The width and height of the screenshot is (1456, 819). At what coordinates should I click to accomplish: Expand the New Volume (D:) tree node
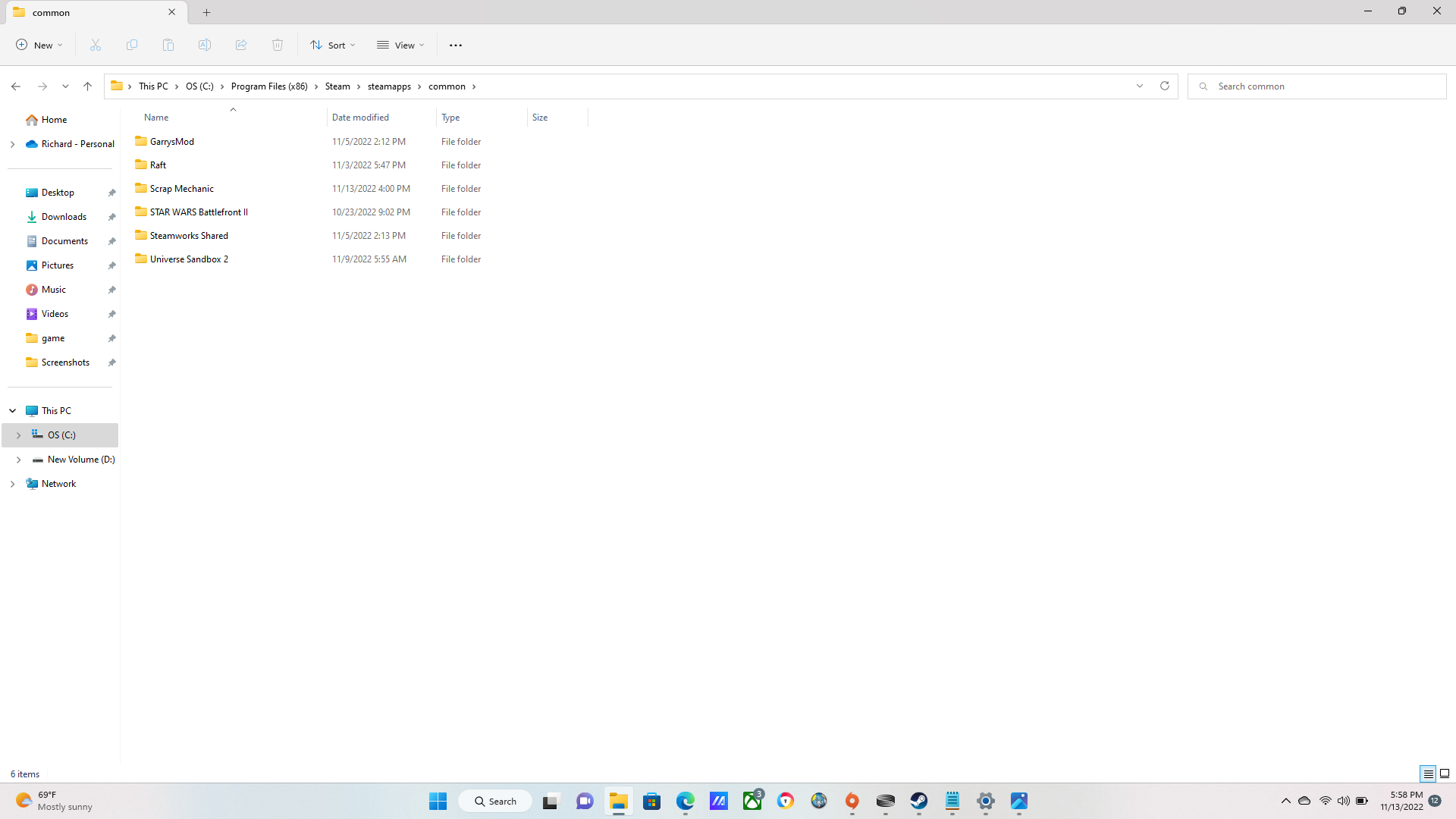(x=18, y=460)
